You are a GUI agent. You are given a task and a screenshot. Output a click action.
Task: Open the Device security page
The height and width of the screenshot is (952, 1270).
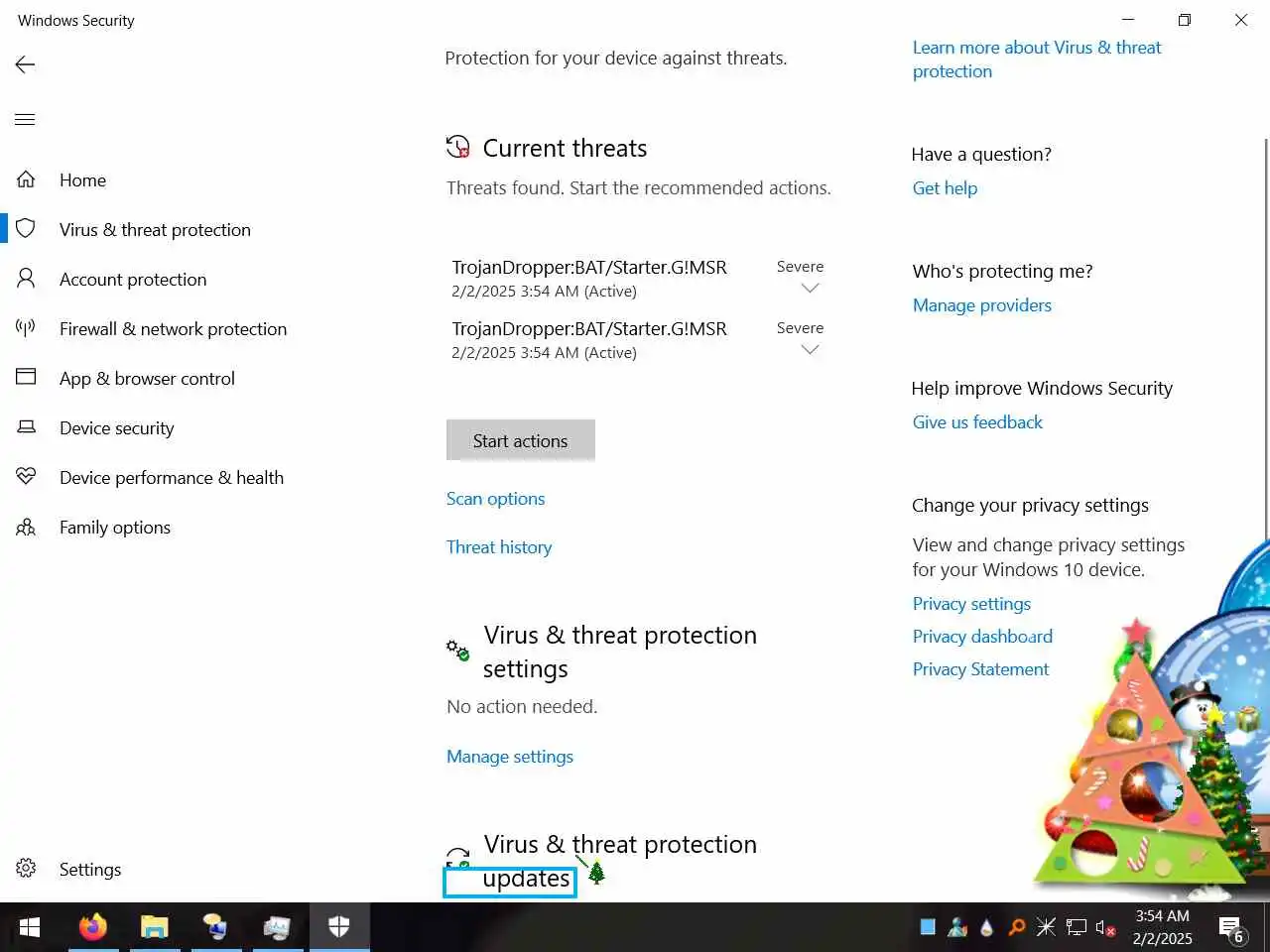pos(116,427)
